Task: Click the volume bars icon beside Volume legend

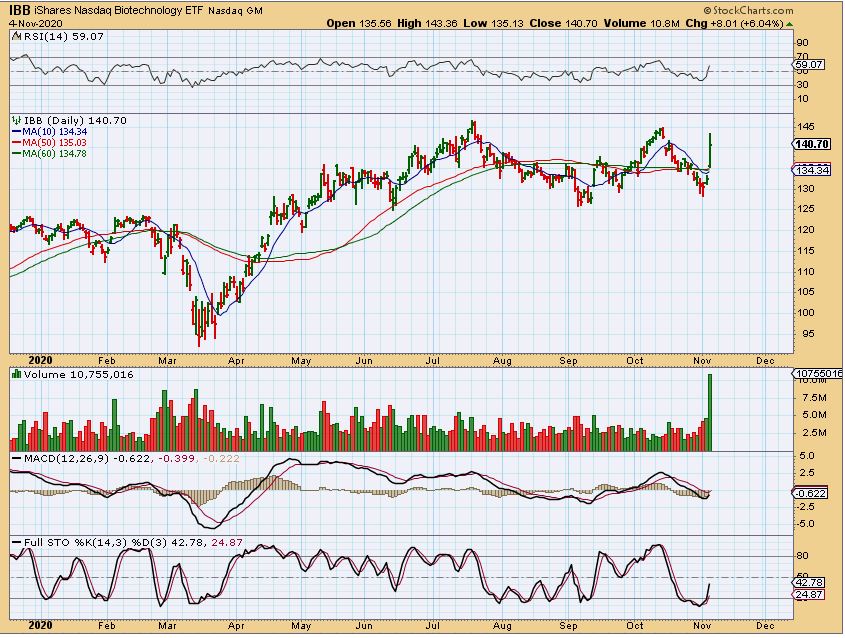Action: coord(17,374)
